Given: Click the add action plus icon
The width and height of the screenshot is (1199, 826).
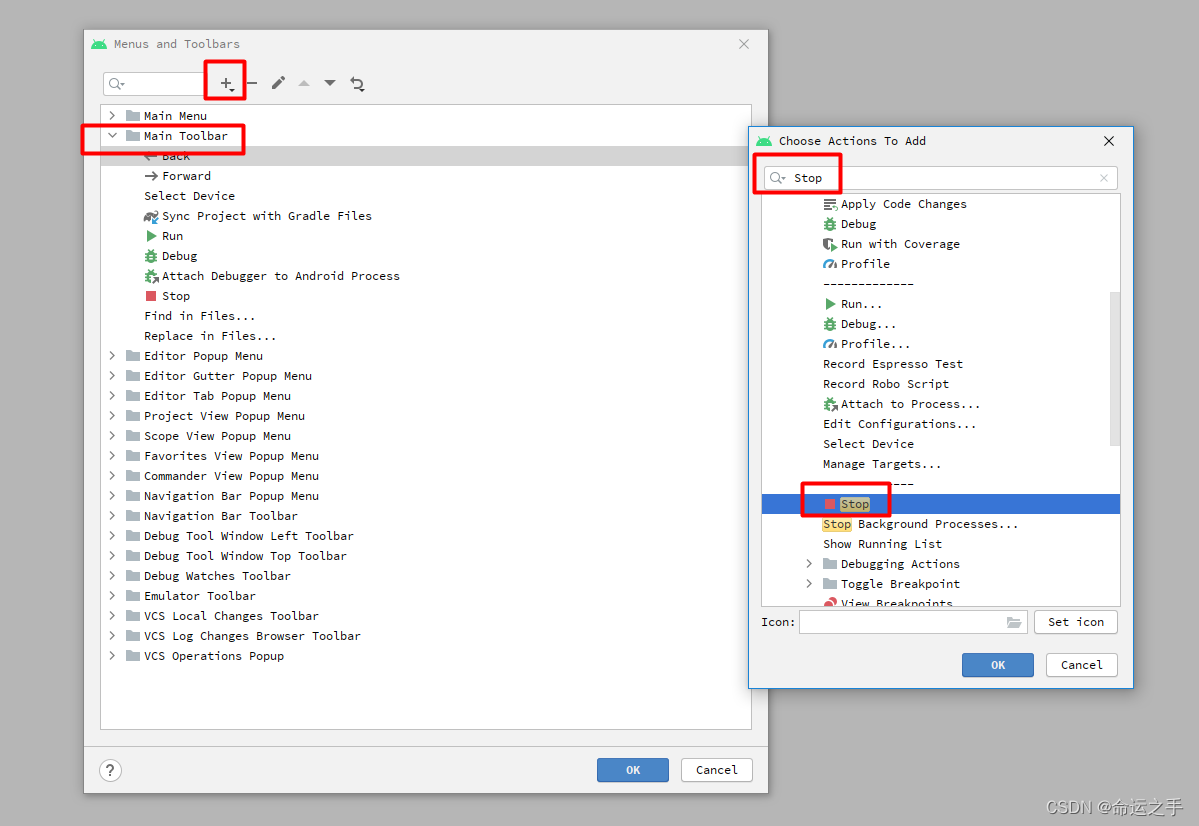Looking at the screenshot, I should 226,83.
